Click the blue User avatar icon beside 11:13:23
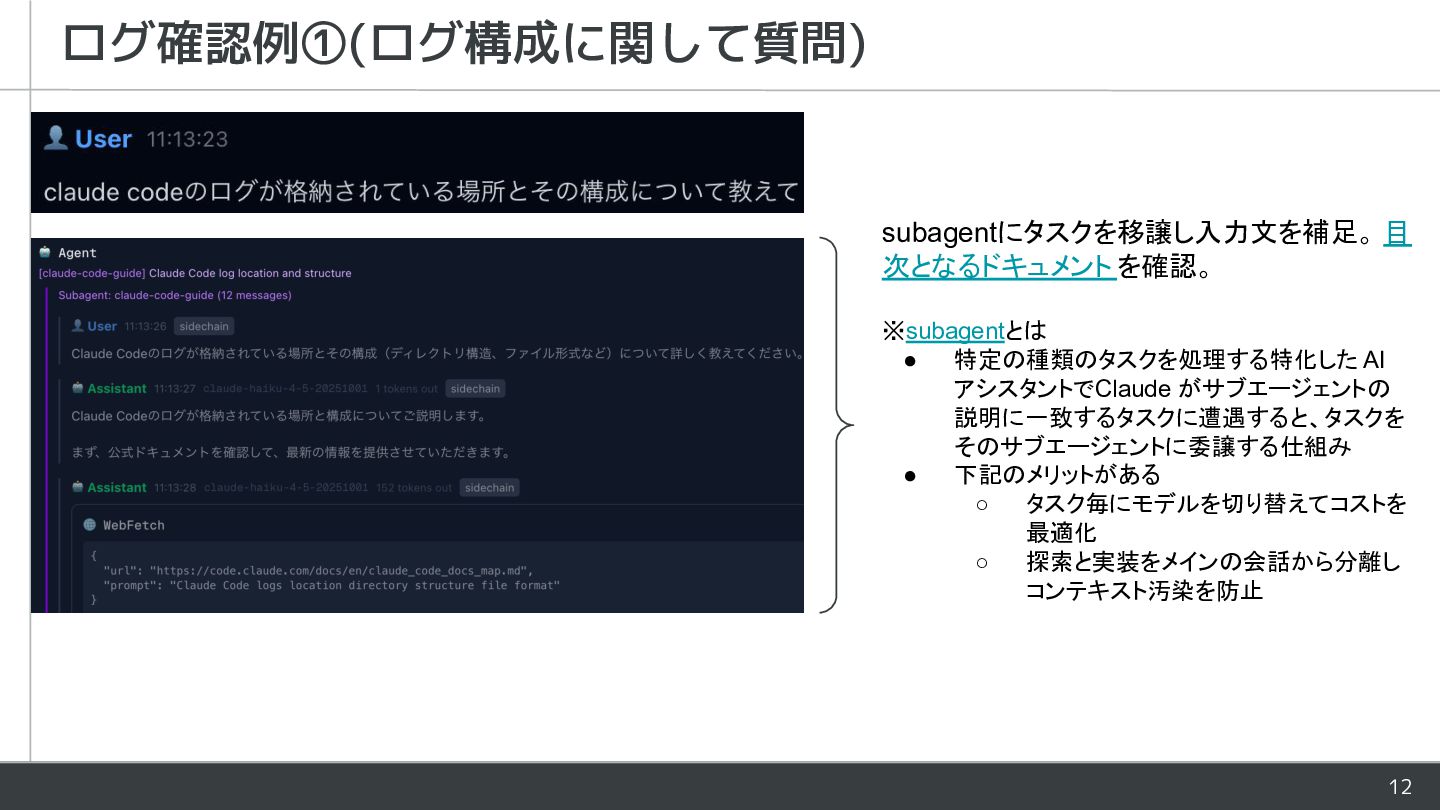Image resolution: width=1440 pixels, height=810 pixels. pyautogui.click(x=56, y=138)
